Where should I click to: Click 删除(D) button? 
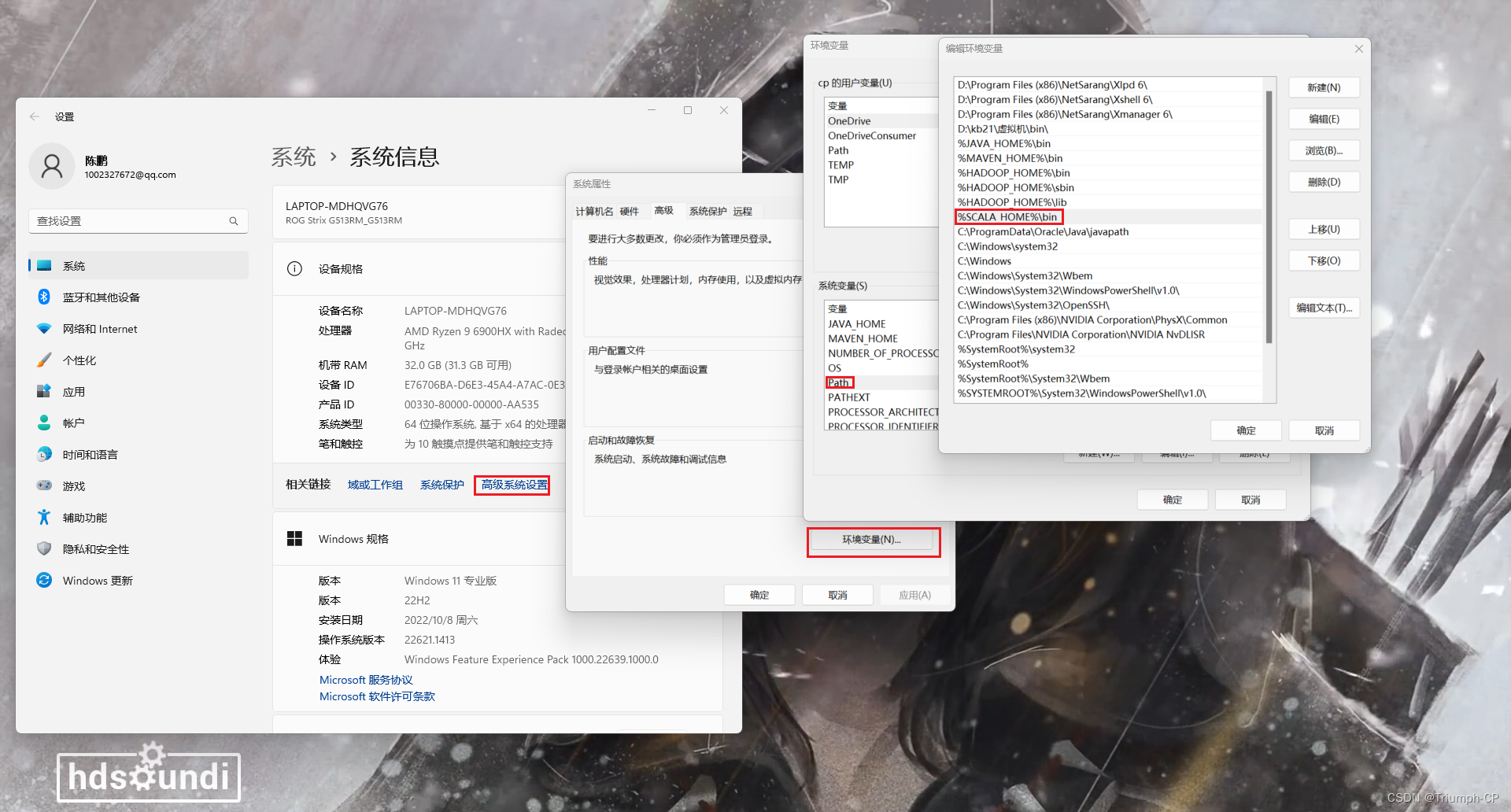pos(1324,182)
